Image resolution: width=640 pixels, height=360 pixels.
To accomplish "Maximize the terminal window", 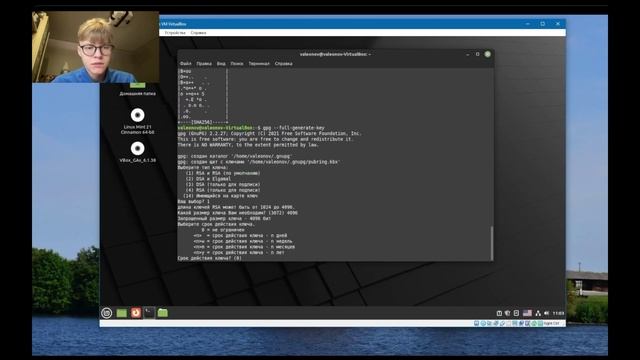I will click(x=478, y=54).
